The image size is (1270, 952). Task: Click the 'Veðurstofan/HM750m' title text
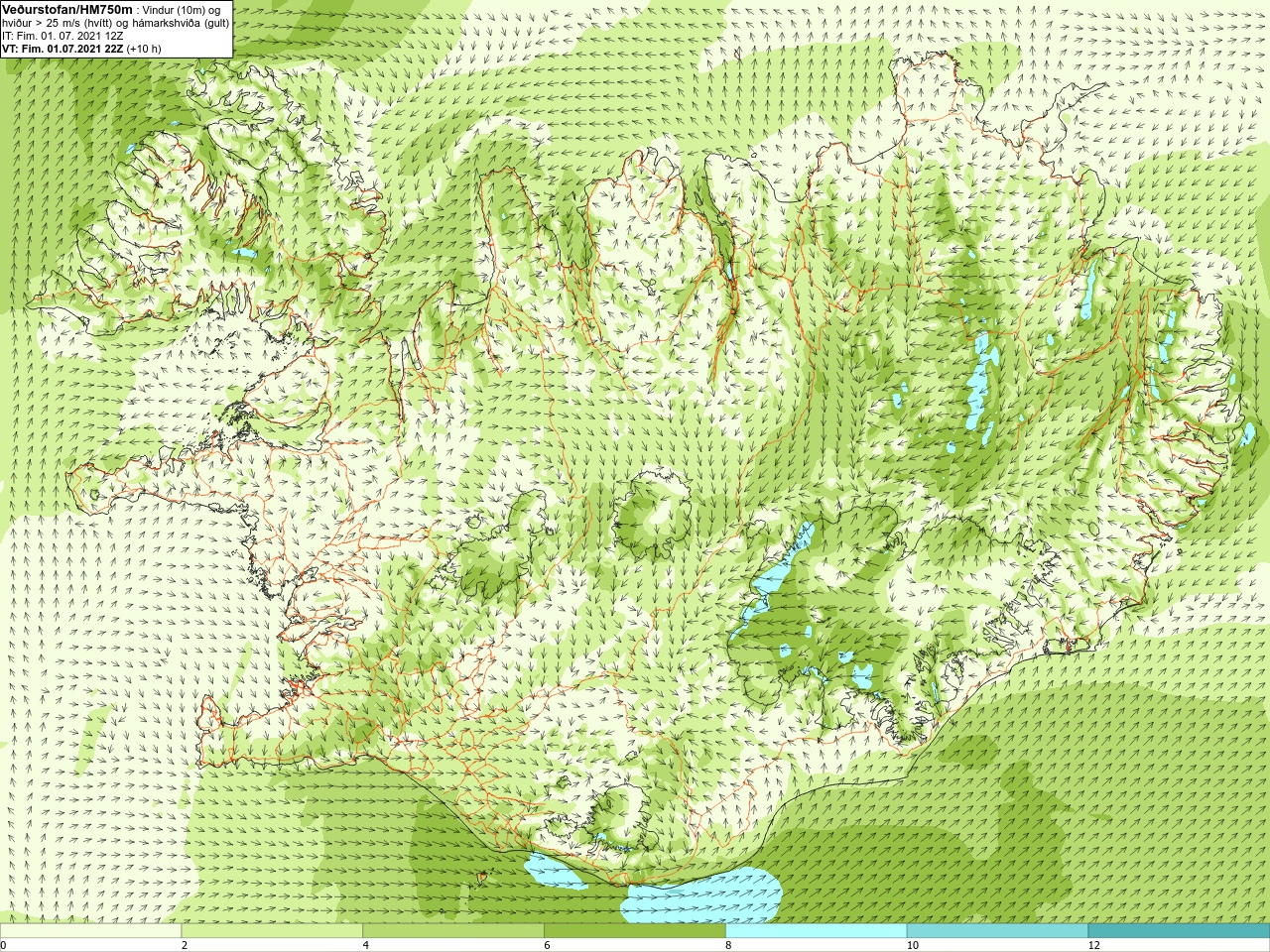point(67,9)
